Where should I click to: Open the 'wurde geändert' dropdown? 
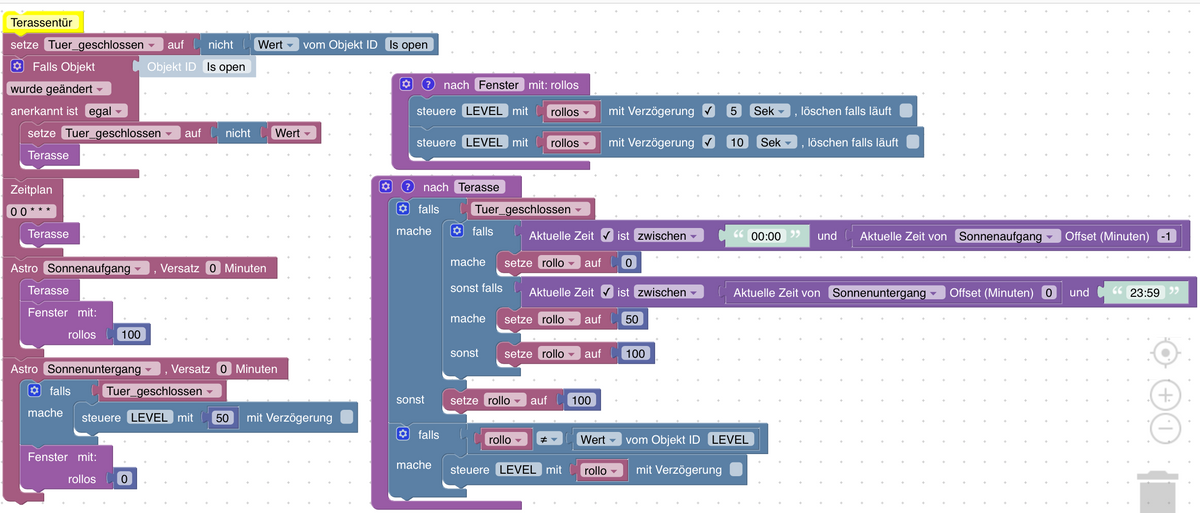tap(60, 89)
